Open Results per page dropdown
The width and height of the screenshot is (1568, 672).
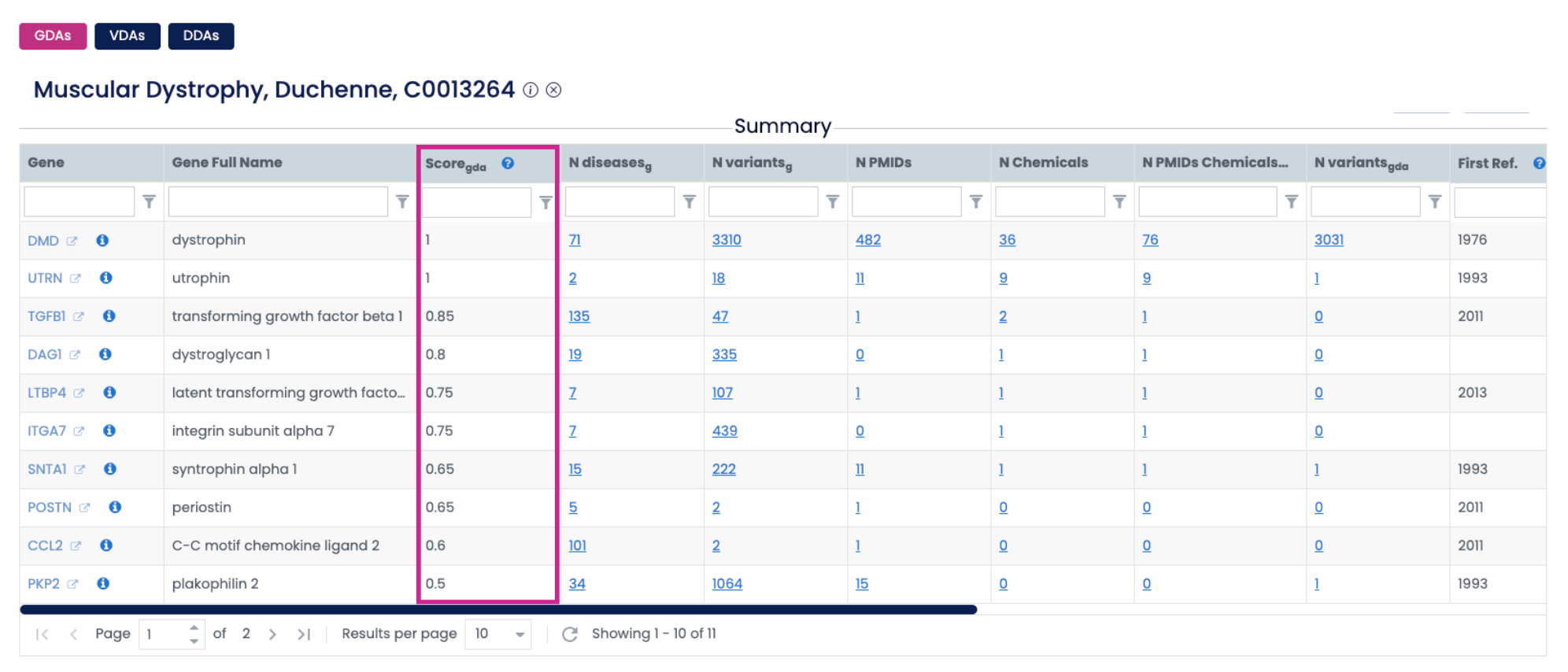pos(498,633)
